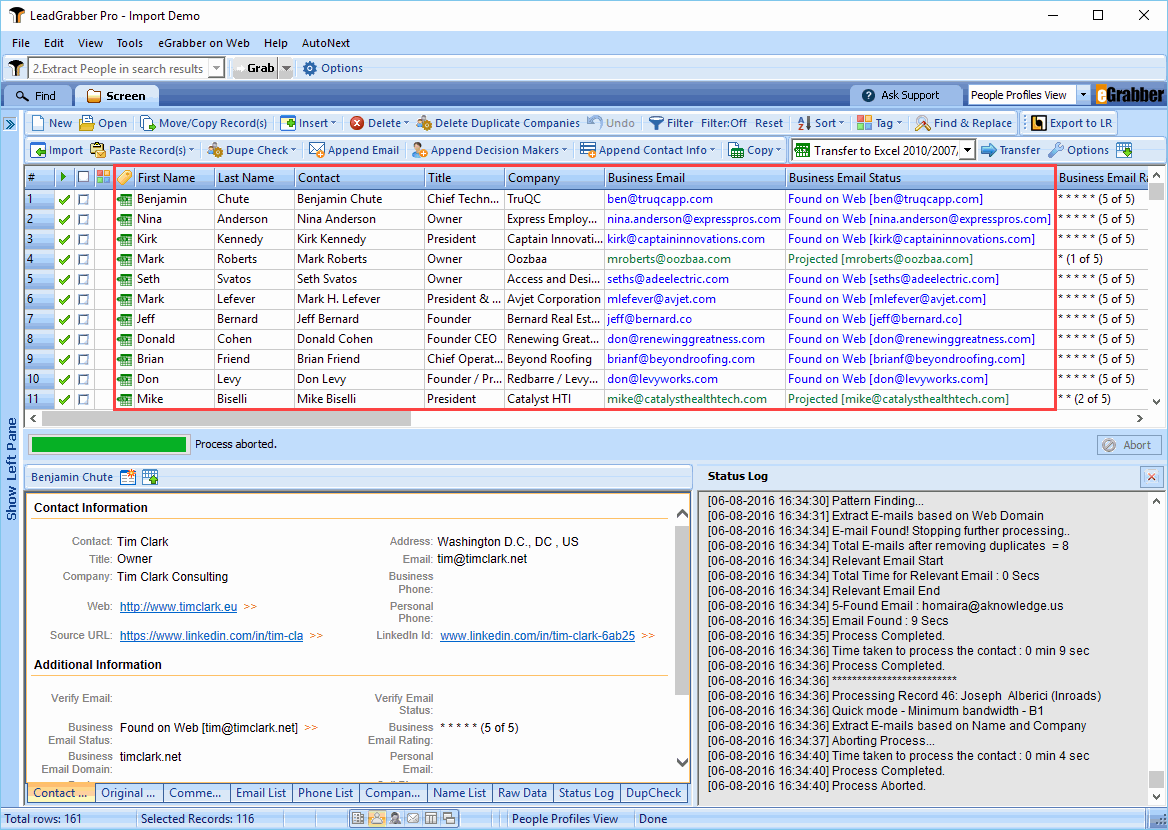Click the Abort button
Screen dimensions: 1168x830
1129,445
